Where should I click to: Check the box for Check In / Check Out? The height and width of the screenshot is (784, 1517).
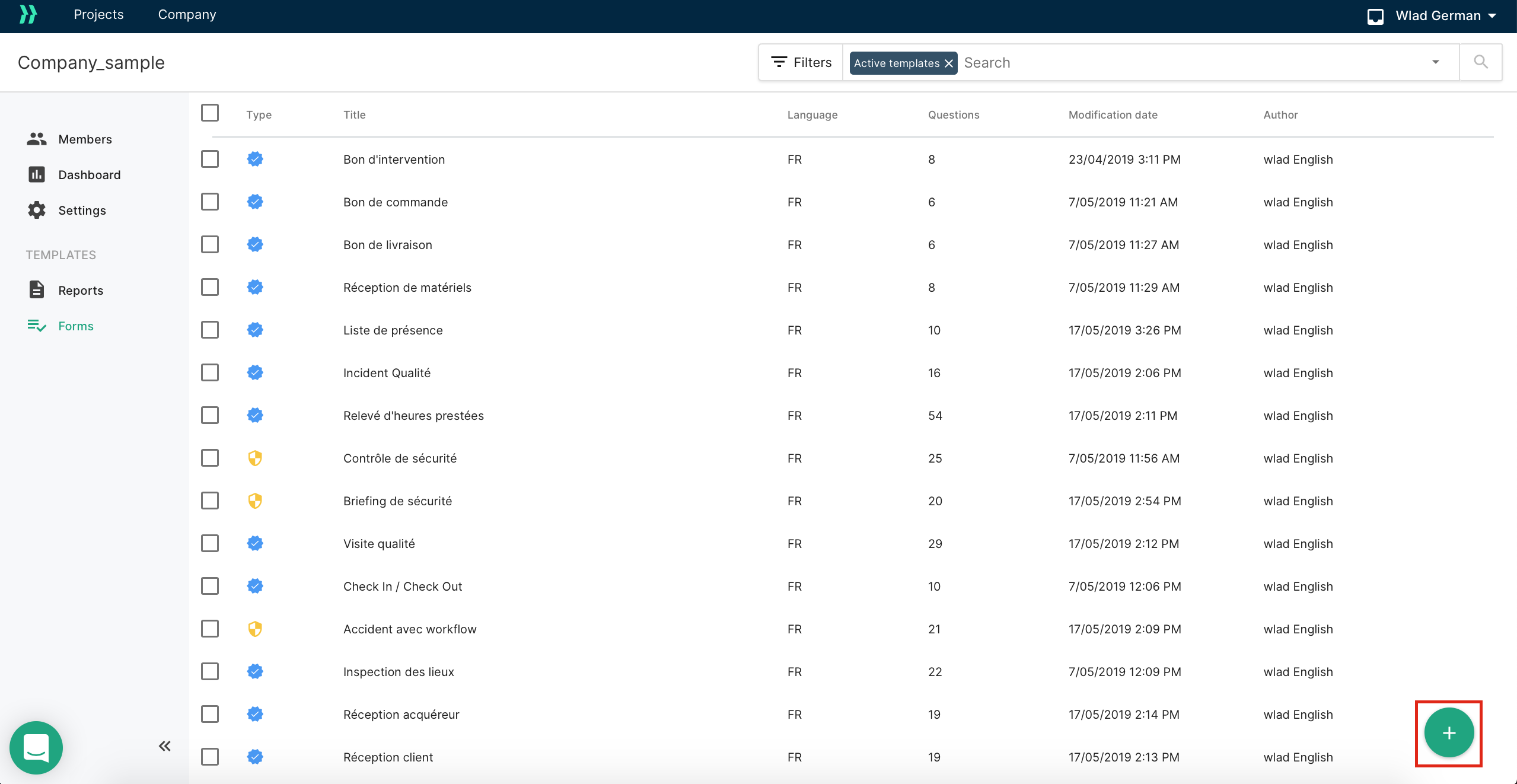[210, 586]
